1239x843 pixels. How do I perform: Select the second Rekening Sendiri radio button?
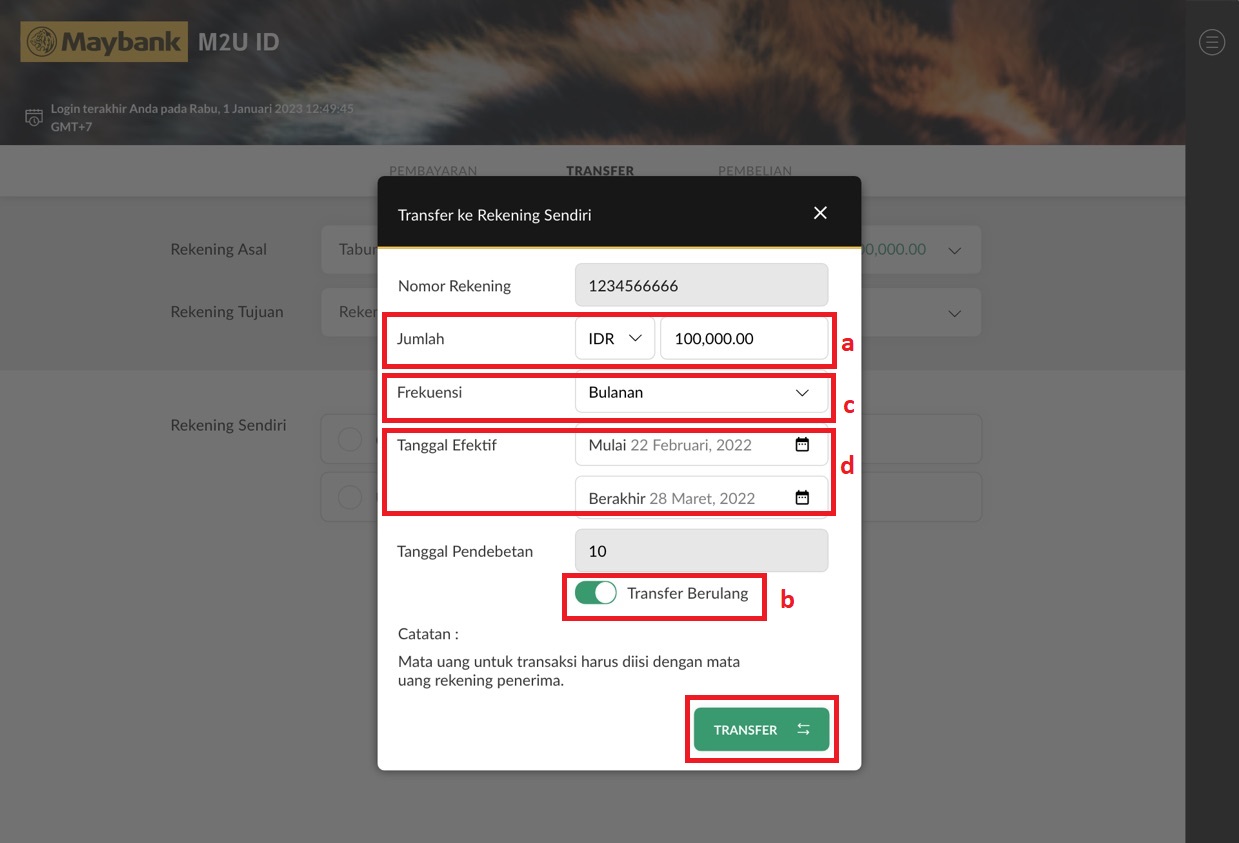click(349, 497)
